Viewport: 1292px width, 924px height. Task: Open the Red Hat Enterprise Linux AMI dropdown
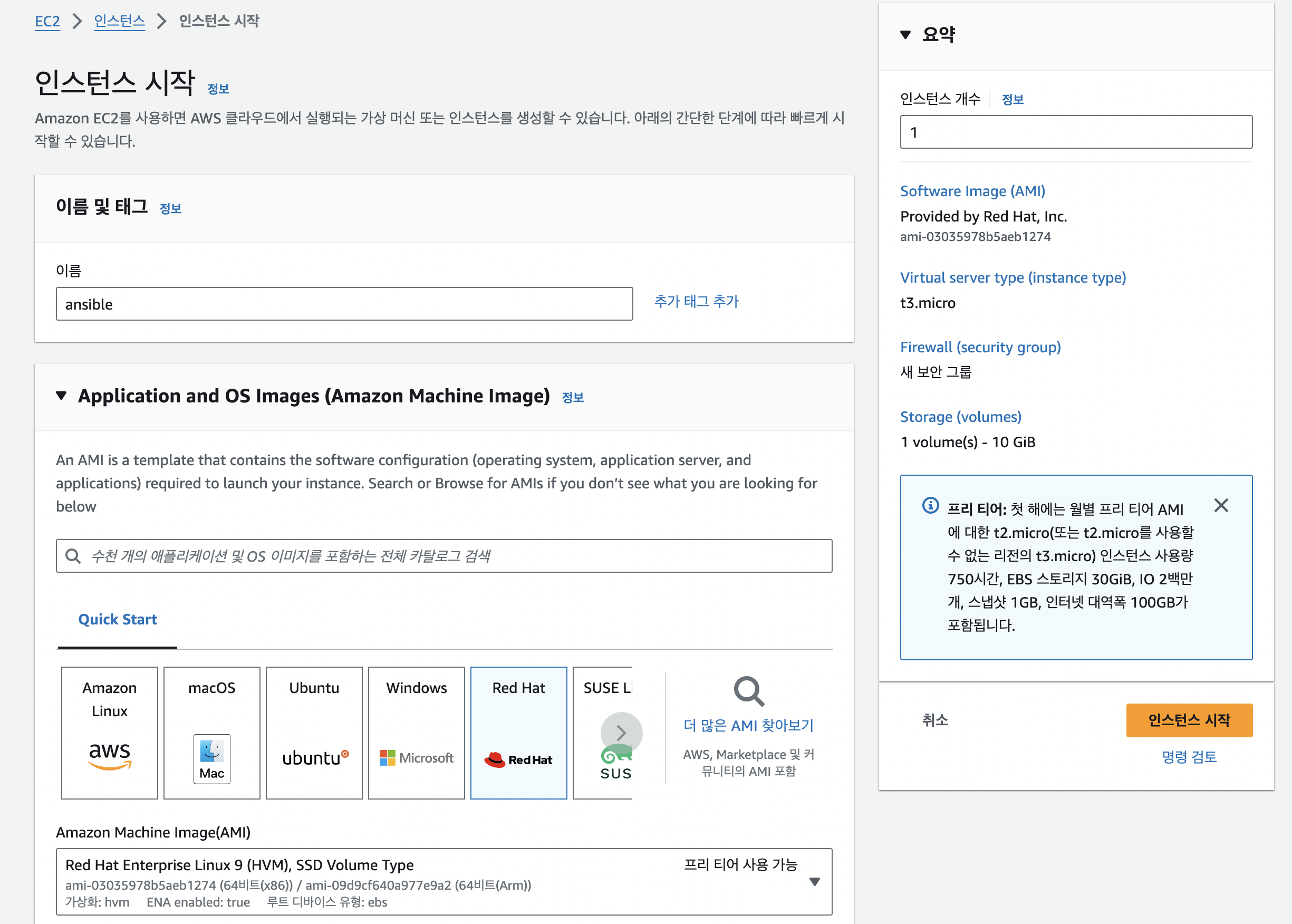click(814, 881)
